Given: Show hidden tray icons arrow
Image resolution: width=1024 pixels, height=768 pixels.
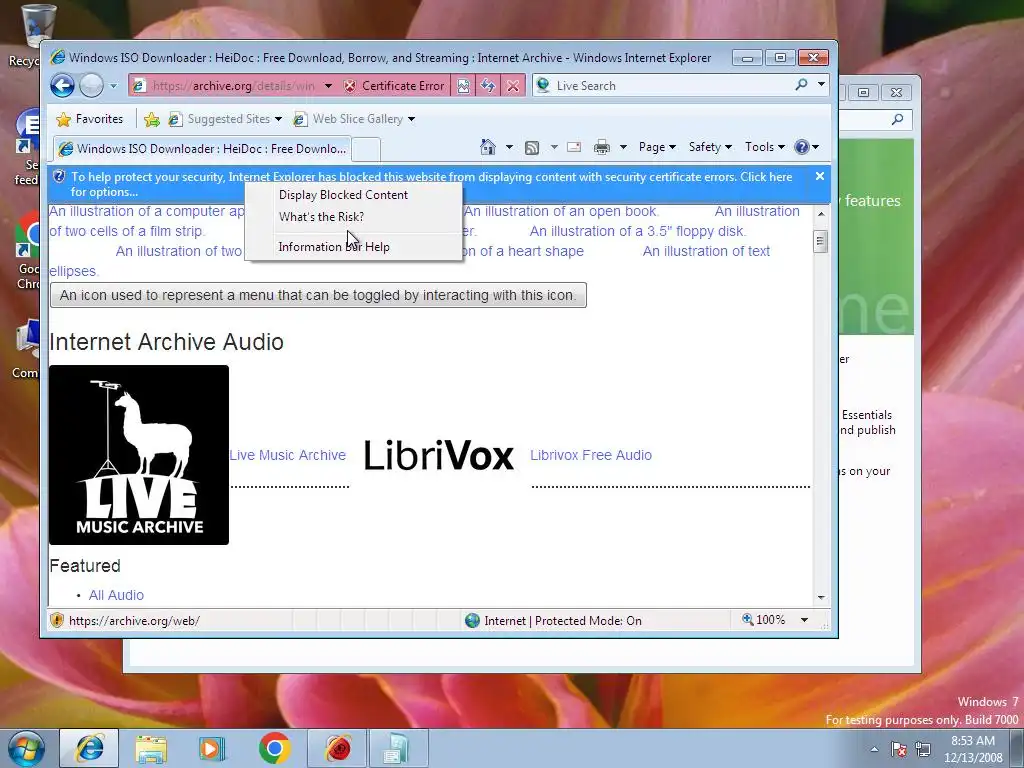Looking at the screenshot, I should click(874, 749).
